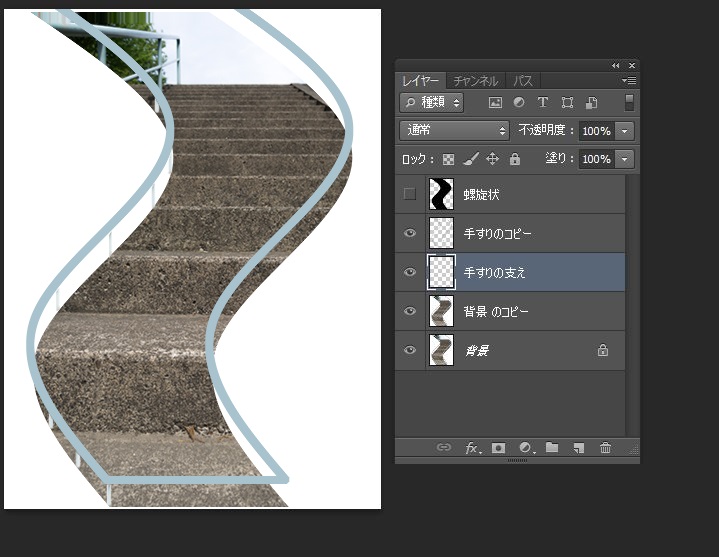This screenshot has width=719, height=557.
Task: Hide the 手すりのコピー layer
Action: (410, 233)
